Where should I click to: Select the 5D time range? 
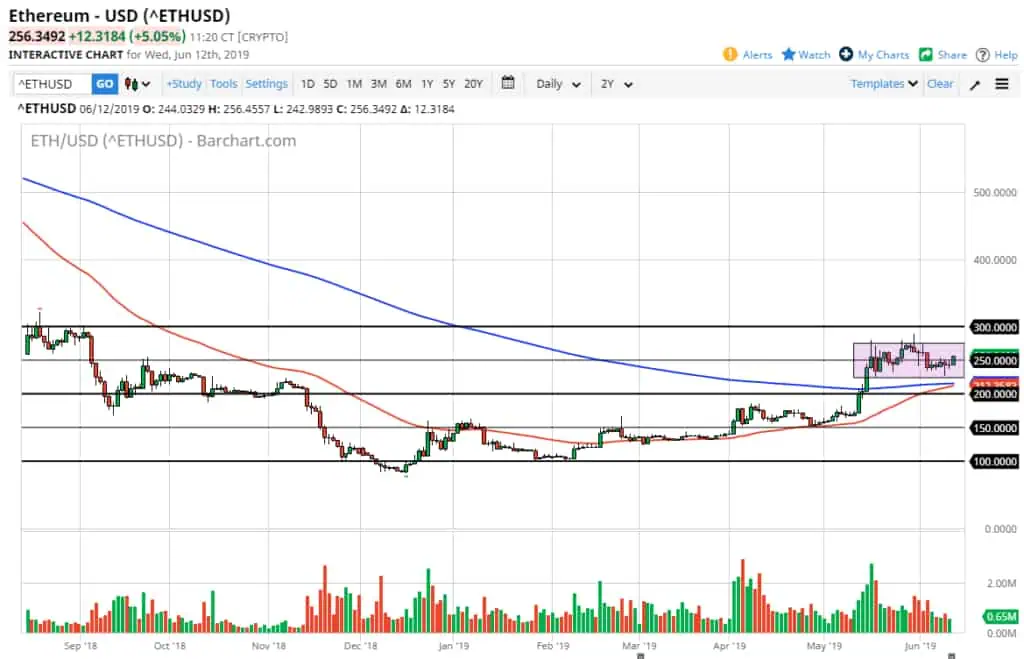pos(330,84)
